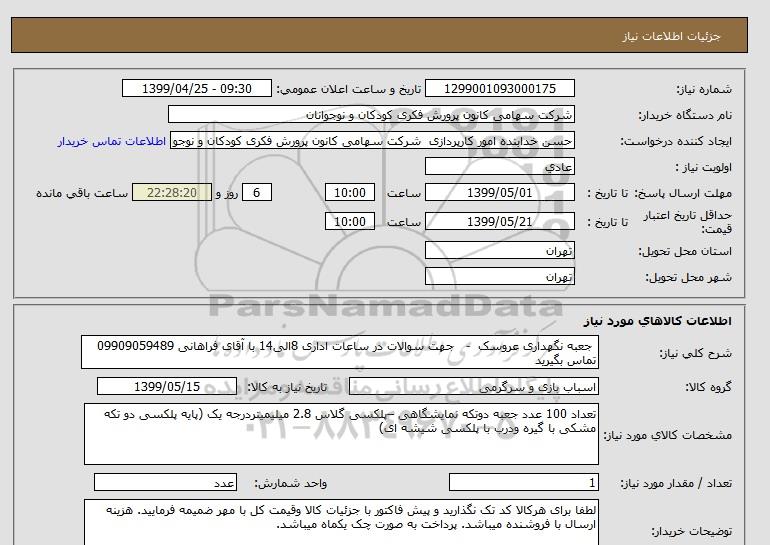Select the شماره نیاز field 1299001093000175

[499, 89]
